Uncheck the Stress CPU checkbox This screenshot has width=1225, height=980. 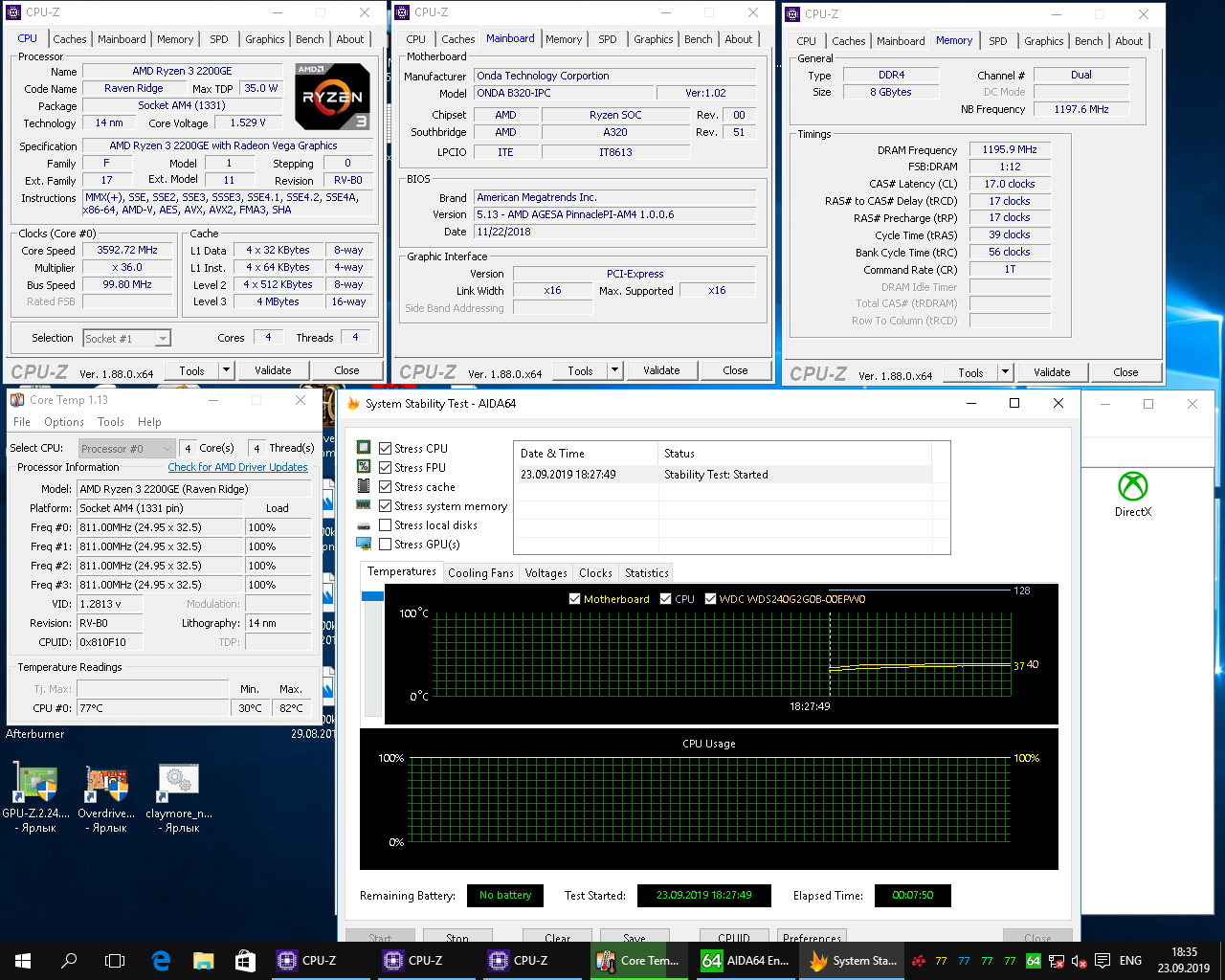coord(385,448)
